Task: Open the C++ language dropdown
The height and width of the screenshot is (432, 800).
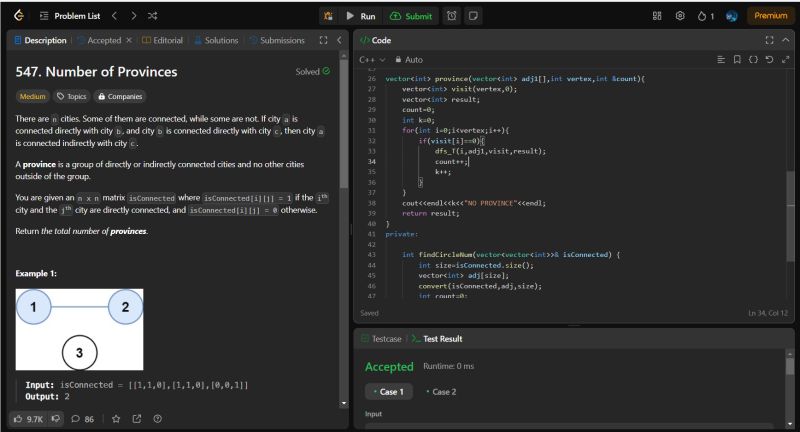Action: click(372, 60)
